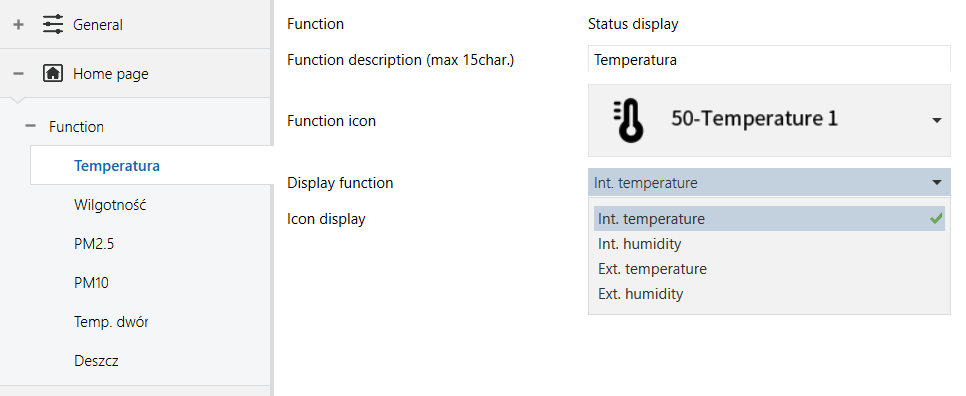This screenshot has height=396, width=966.
Task: Select the Temperatura tree item
Action: click(151, 165)
